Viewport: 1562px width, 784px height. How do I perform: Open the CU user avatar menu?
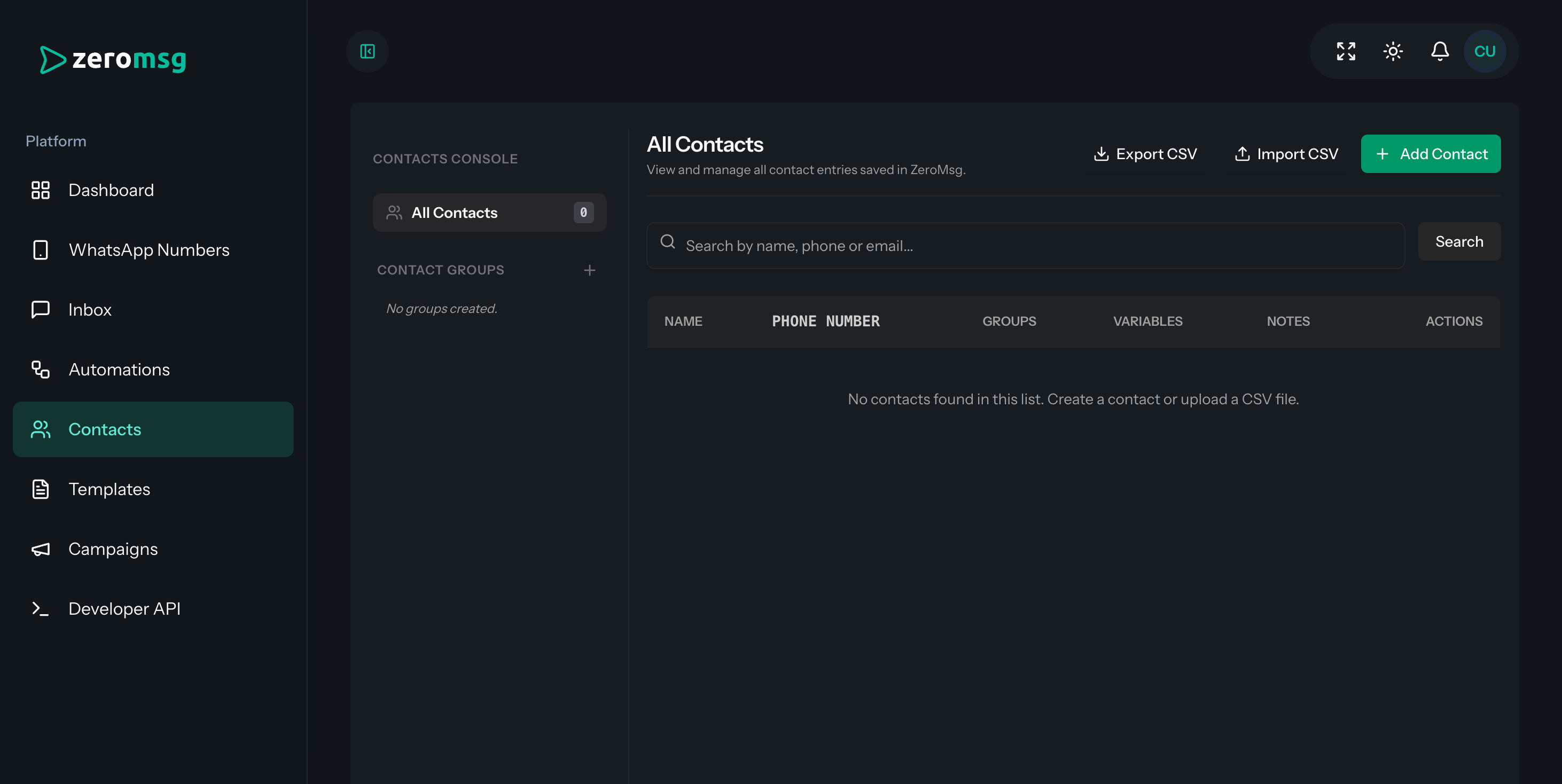coord(1485,52)
